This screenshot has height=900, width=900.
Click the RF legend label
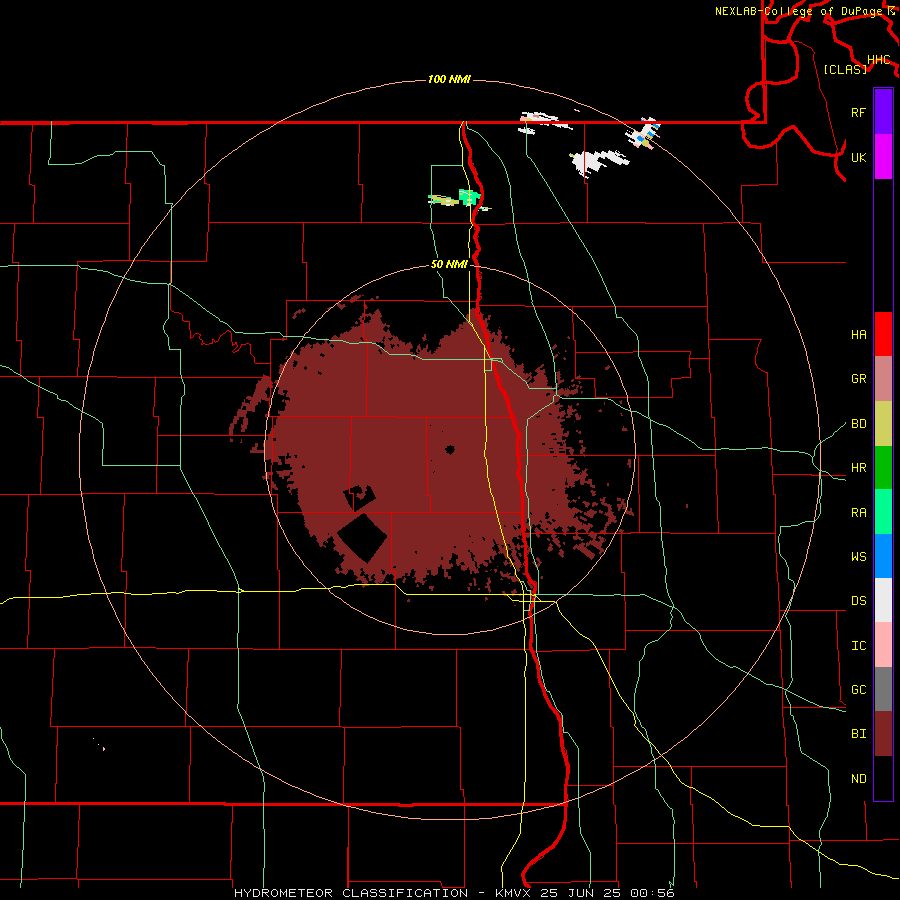click(858, 112)
